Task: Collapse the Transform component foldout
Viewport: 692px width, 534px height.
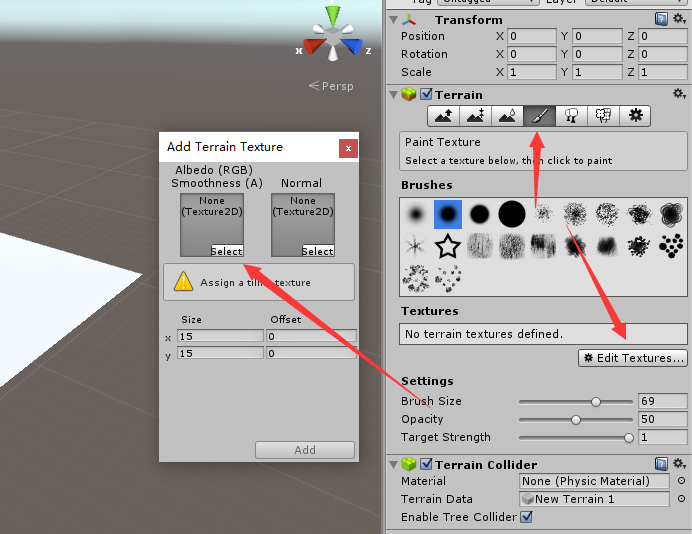Action: tap(394, 20)
